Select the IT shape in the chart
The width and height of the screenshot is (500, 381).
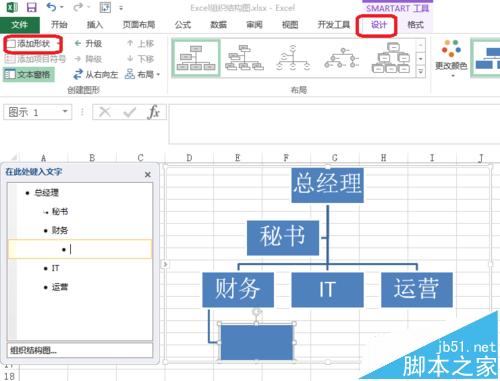[327, 290]
